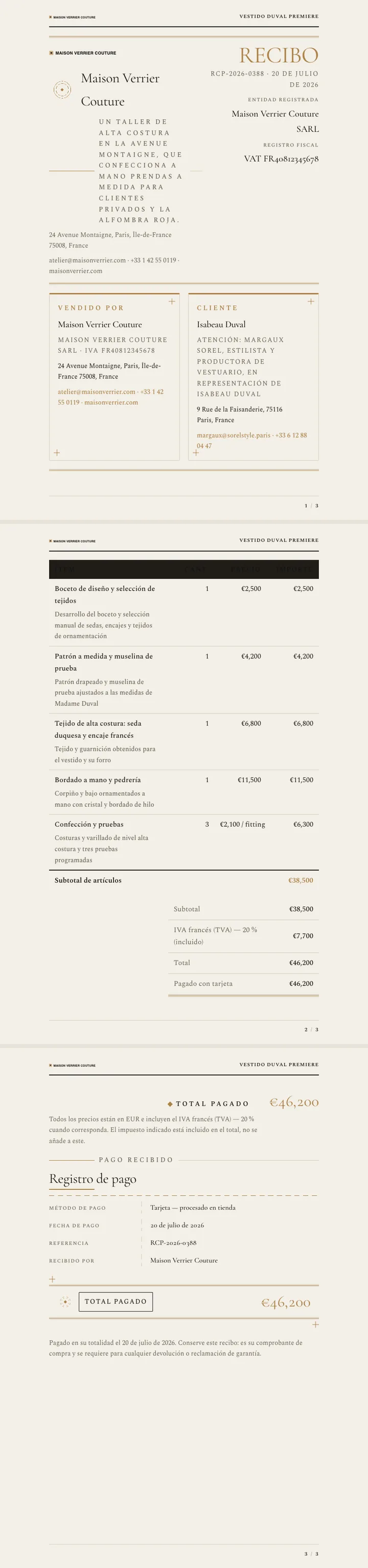
Task: Select the IVA francés (TVA) 20 % row
Action: point(244,935)
